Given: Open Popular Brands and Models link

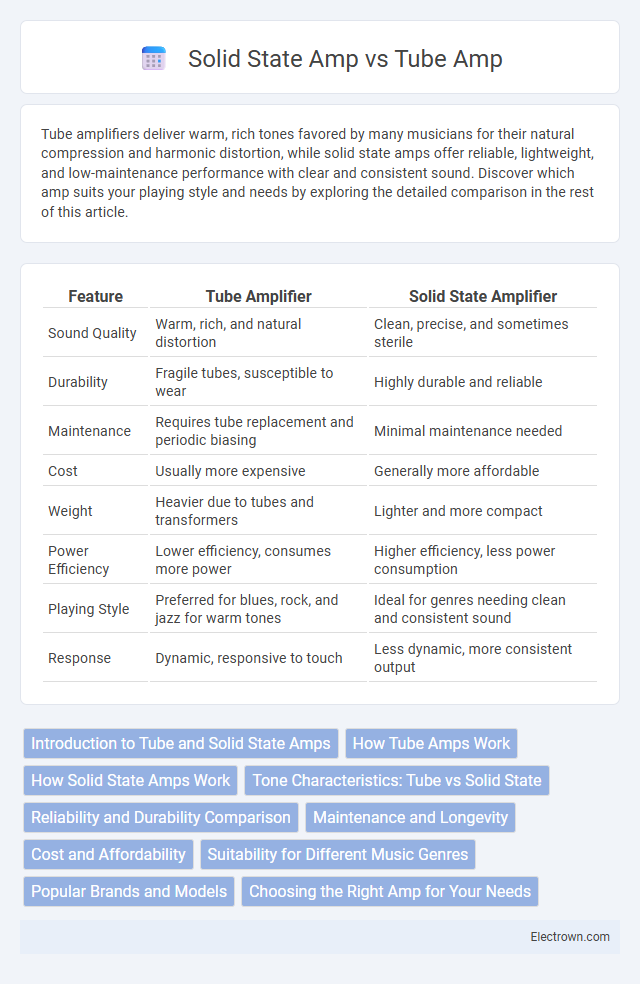Looking at the screenshot, I should coord(129,891).
